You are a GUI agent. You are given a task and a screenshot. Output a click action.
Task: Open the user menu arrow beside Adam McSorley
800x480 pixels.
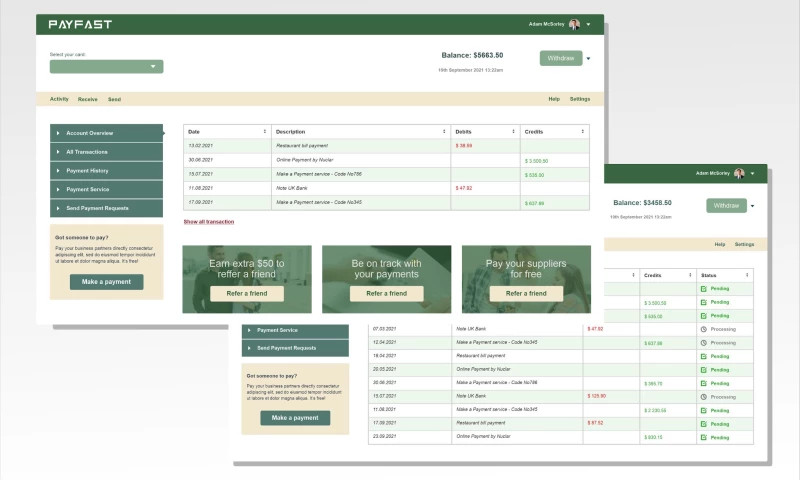(x=588, y=24)
